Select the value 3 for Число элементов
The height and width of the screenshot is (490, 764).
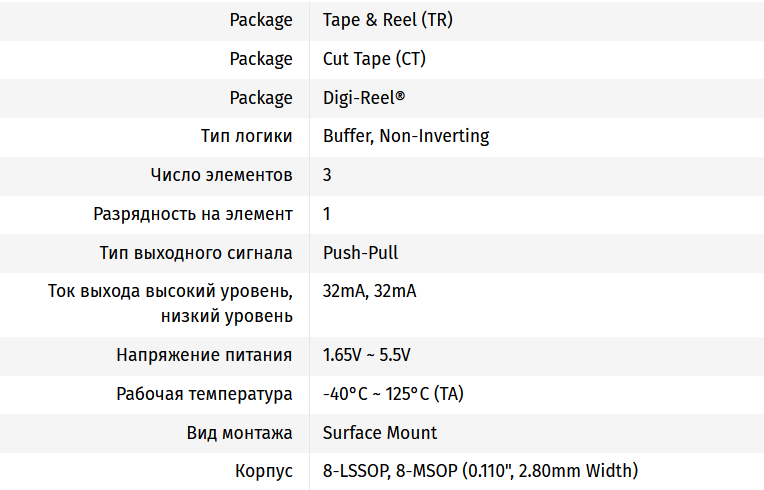(x=328, y=175)
